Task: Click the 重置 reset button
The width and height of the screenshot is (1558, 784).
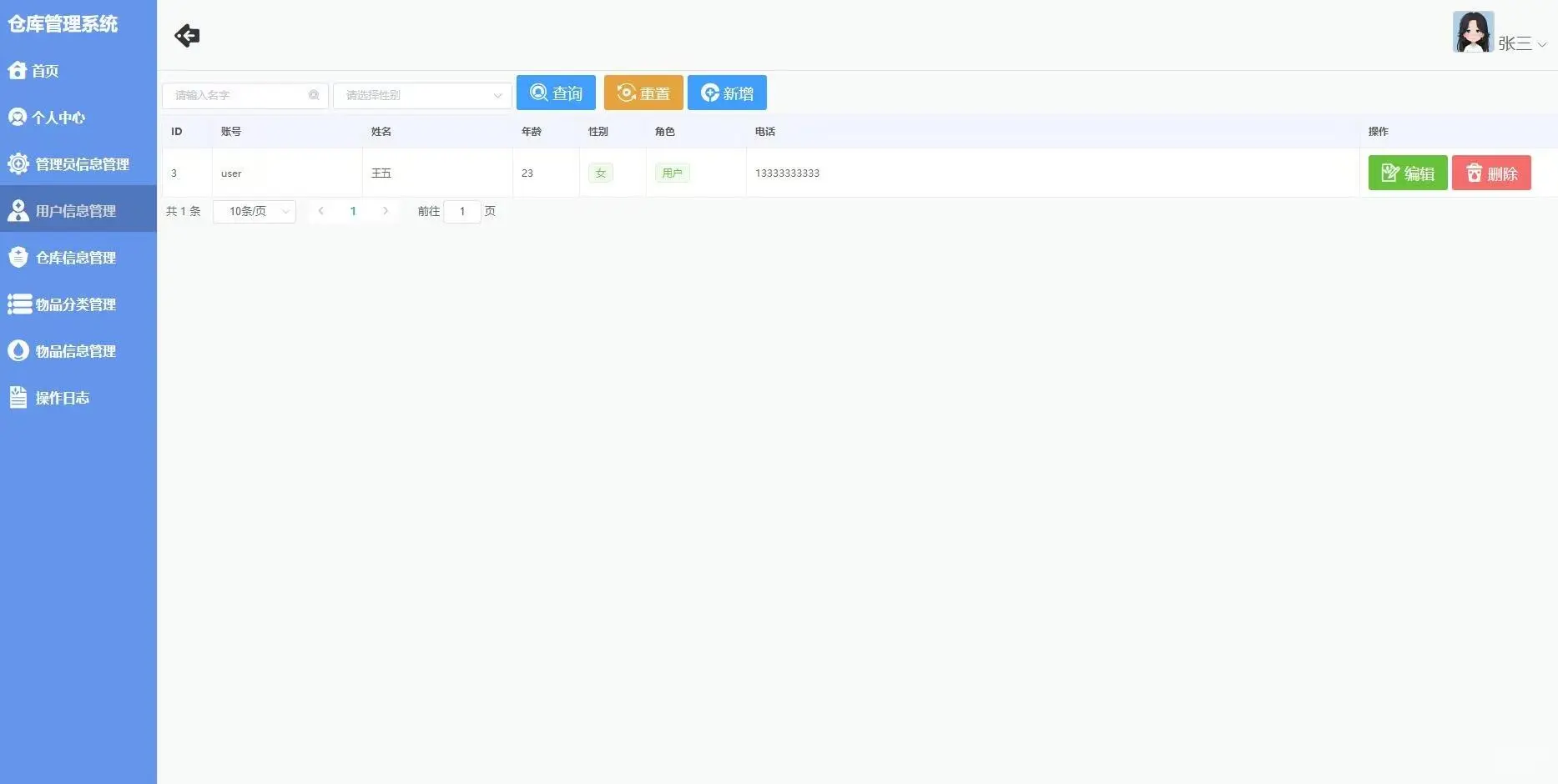Action: (643, 93)
